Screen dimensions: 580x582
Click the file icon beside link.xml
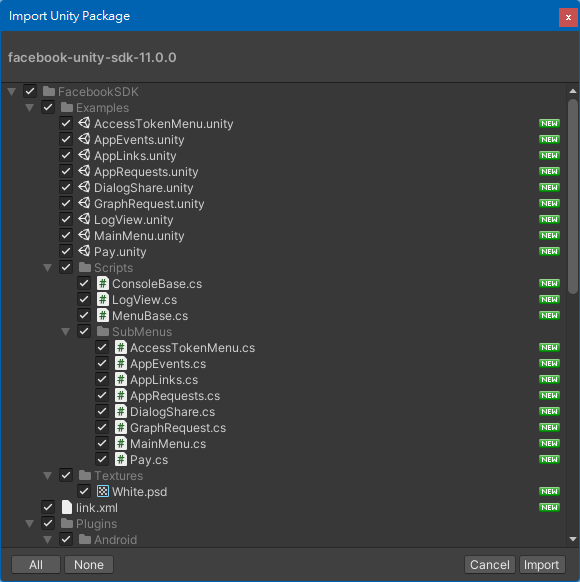click(x=67, y=507)
